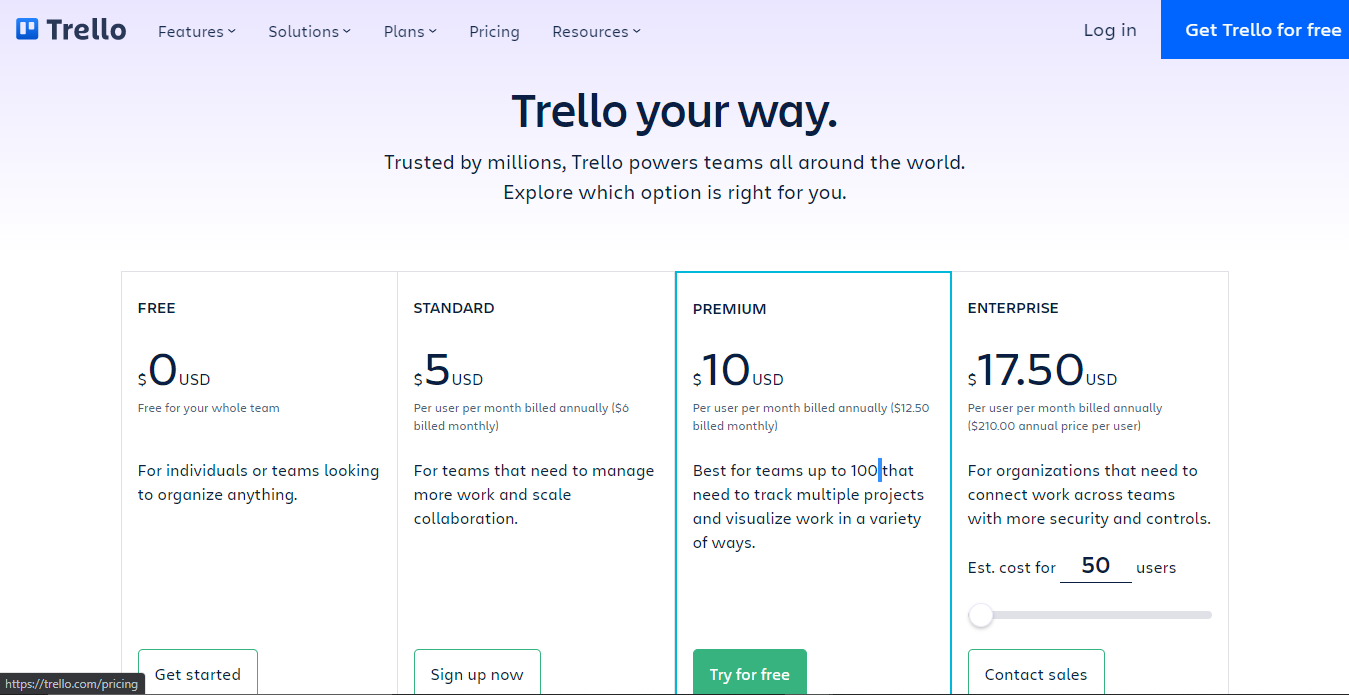
Task: Open the Solutions dropdown menu
Action: (x=309, y=31)
